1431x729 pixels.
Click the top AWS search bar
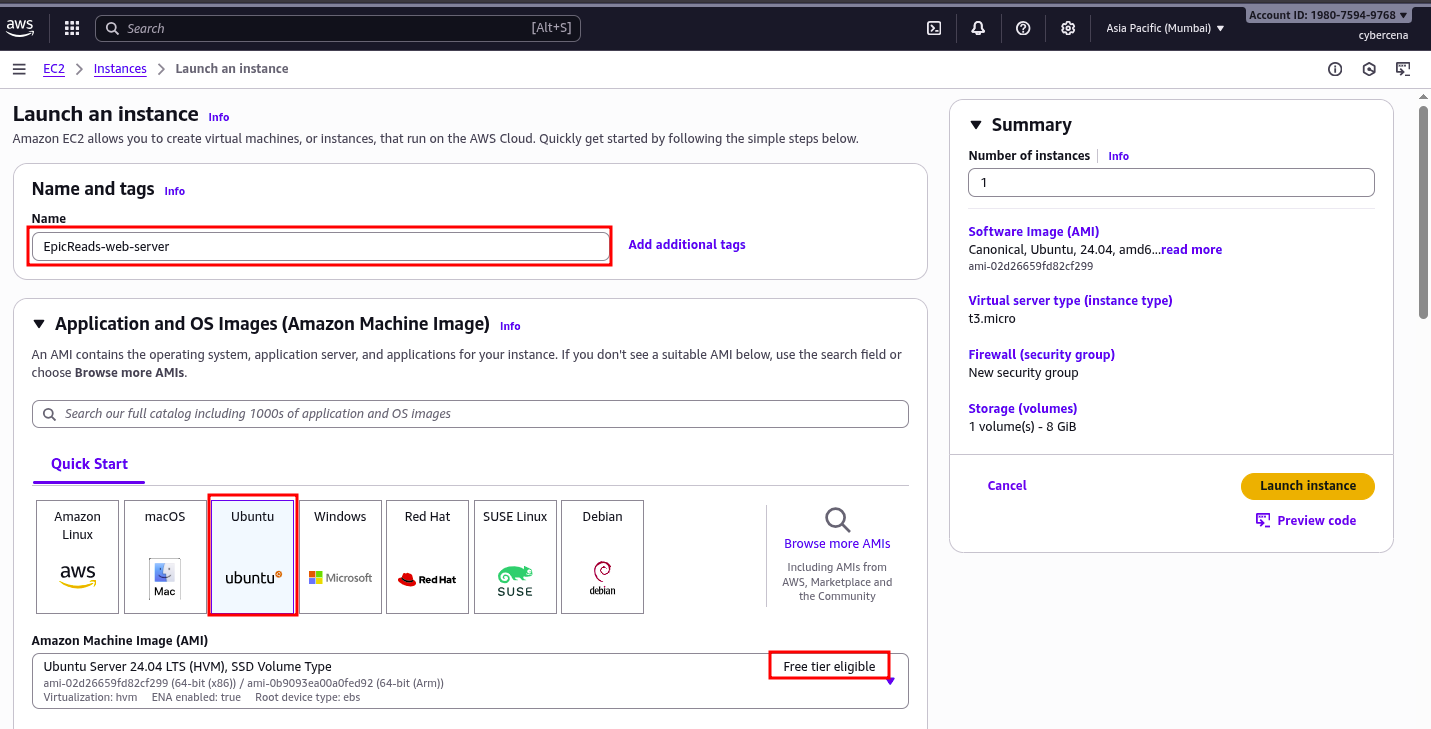337,28
